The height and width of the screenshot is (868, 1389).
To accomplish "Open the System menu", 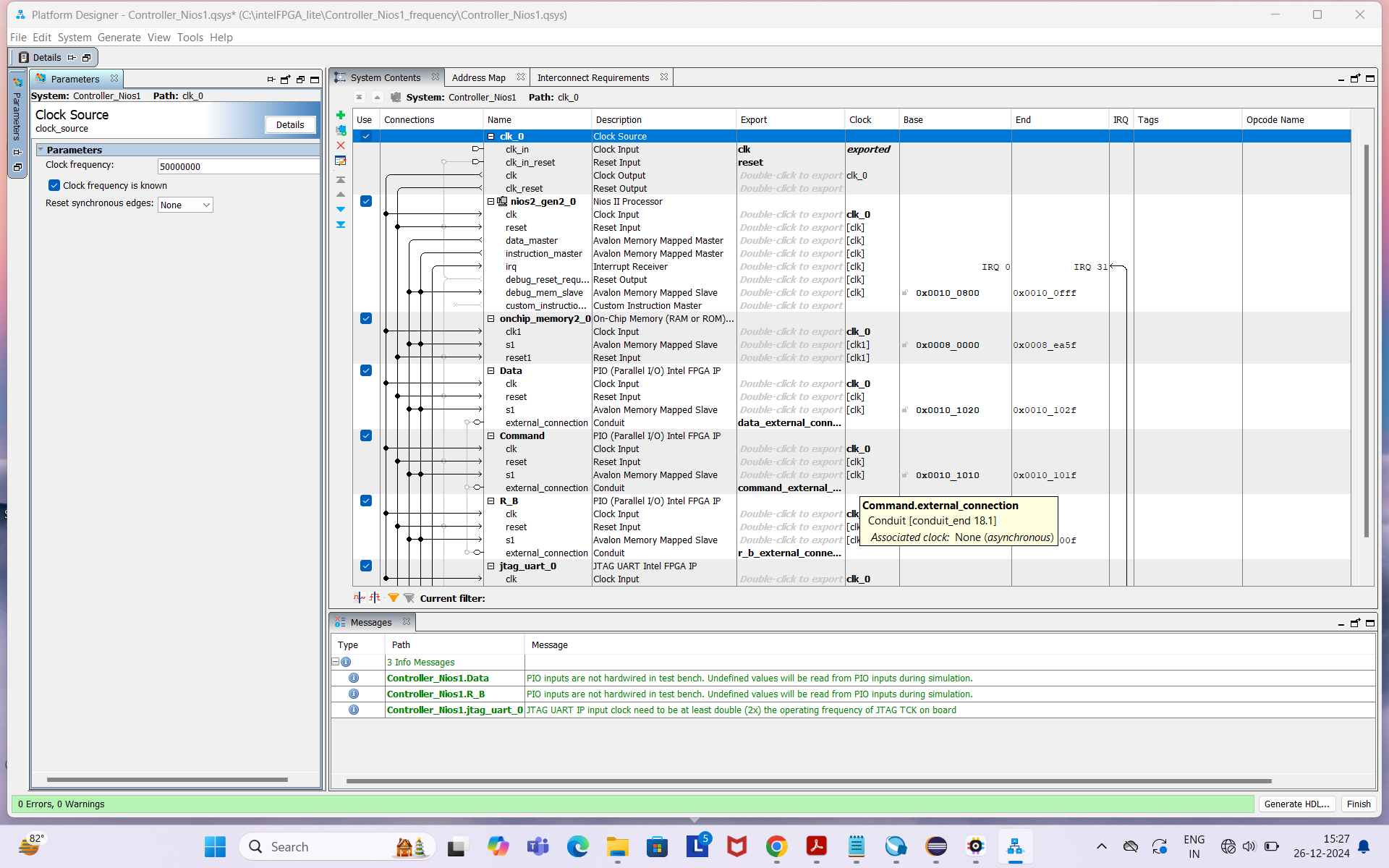I will (75, 38).
